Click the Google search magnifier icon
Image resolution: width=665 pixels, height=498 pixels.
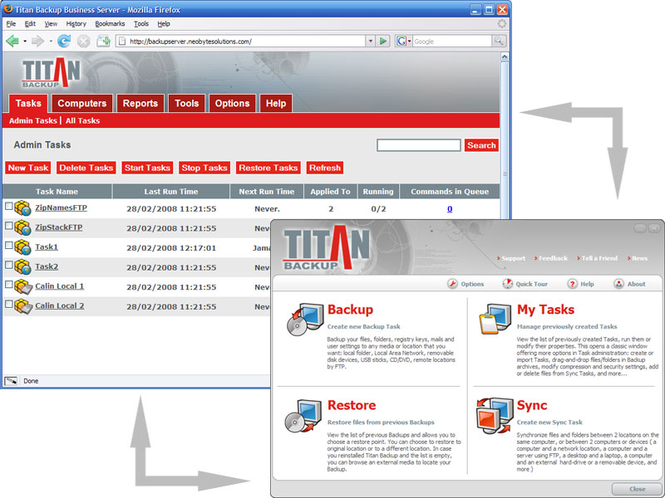click(499, 41)
